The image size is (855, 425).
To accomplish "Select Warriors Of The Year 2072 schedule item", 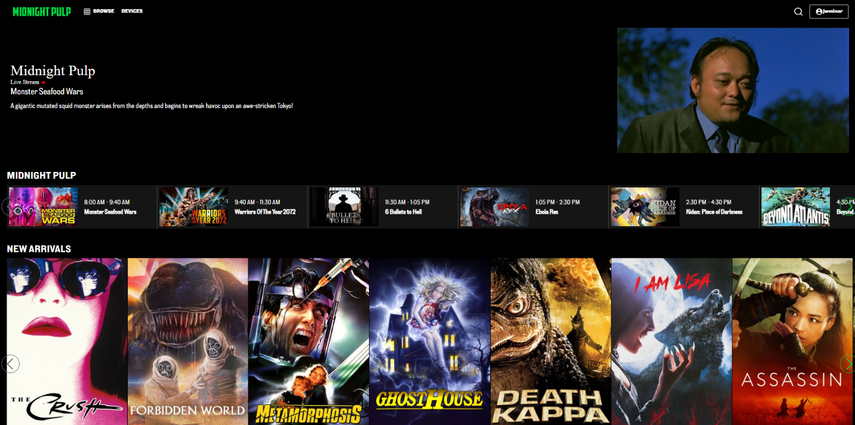I will click(230, 207).
